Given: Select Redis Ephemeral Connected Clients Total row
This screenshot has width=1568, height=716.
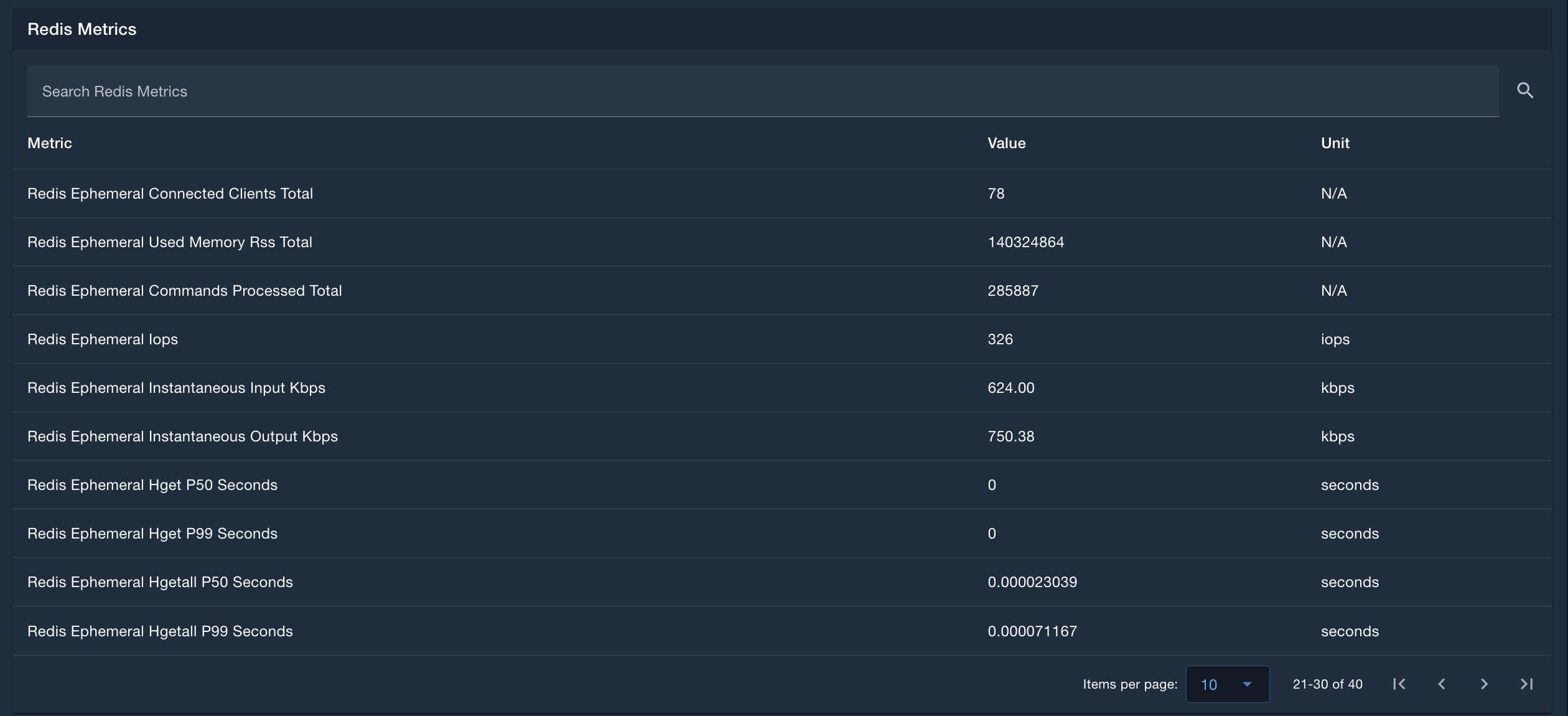Looking at the screenshot, I should (782, 194).
